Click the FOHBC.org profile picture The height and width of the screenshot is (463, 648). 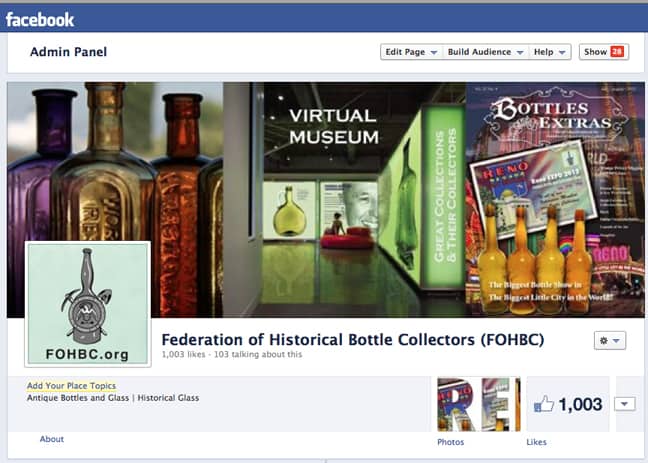(x=88, y=304)
